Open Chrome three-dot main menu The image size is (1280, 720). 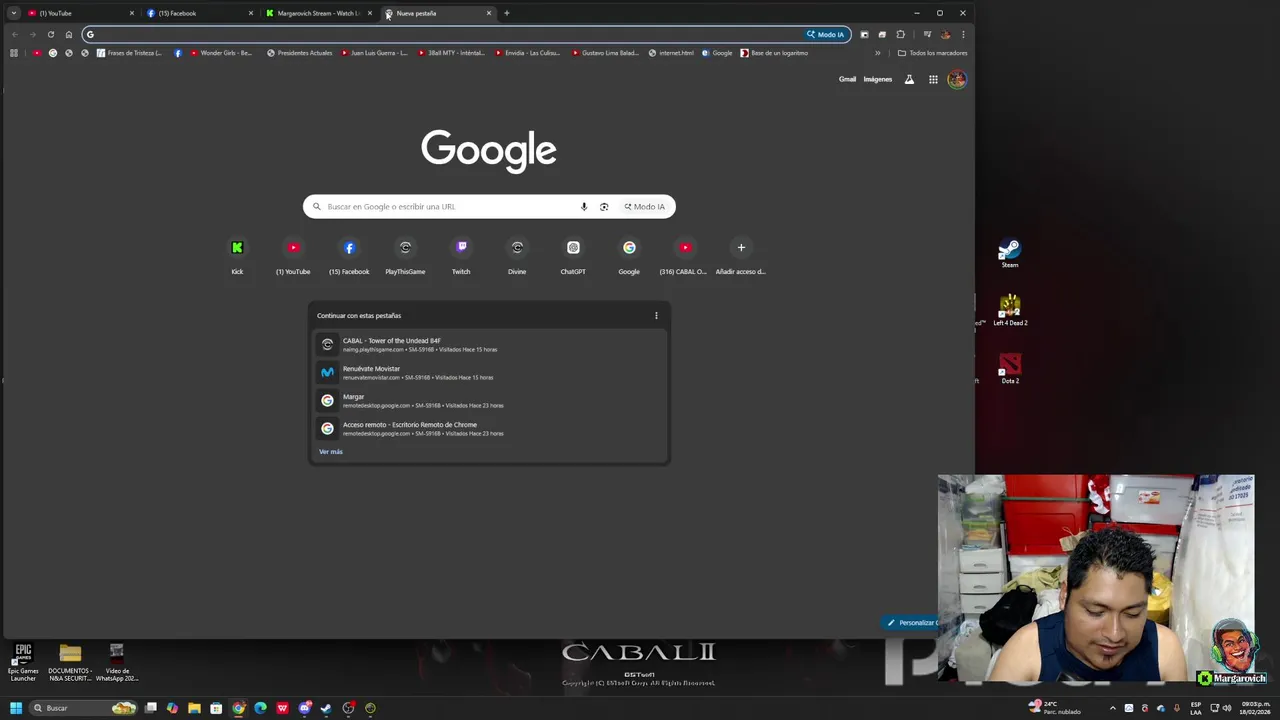coord(963,34)
